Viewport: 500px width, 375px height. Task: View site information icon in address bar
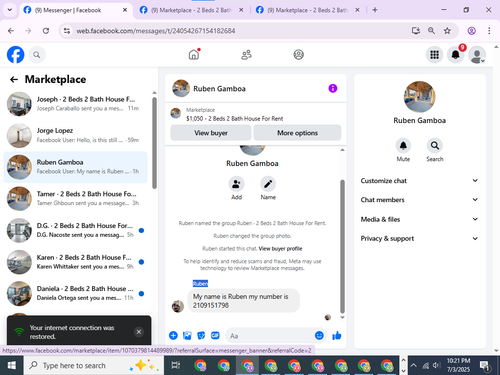coord(67,31)
